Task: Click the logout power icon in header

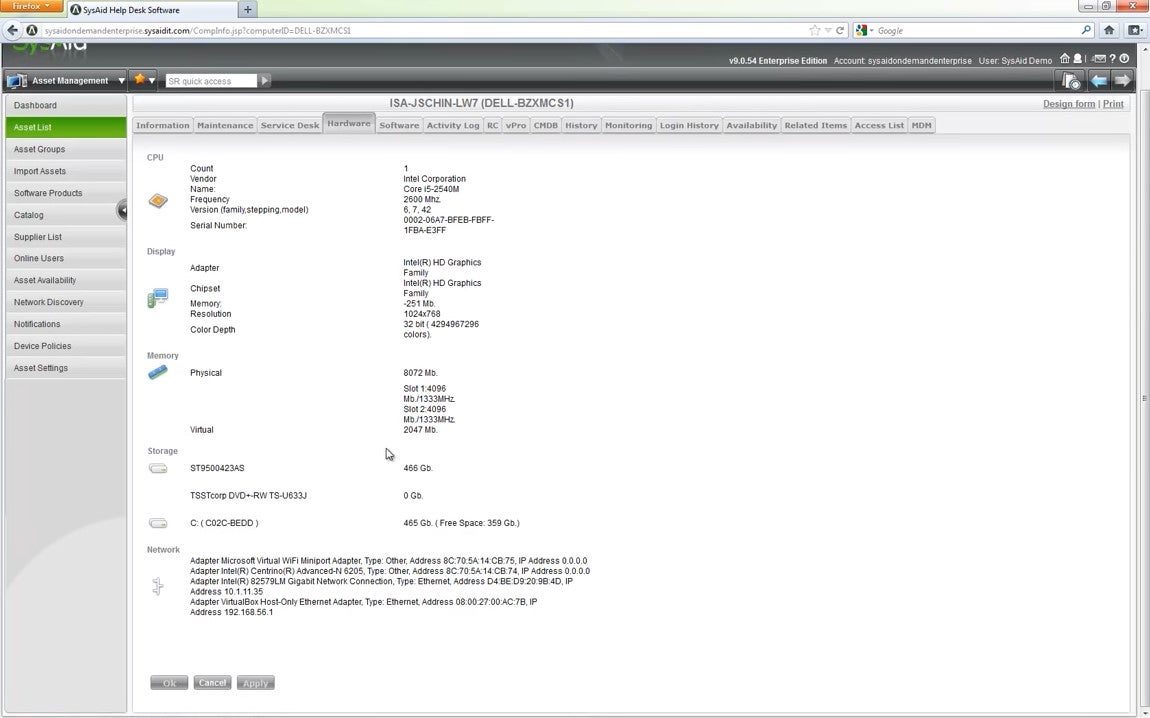Action: click(1124, 59)
